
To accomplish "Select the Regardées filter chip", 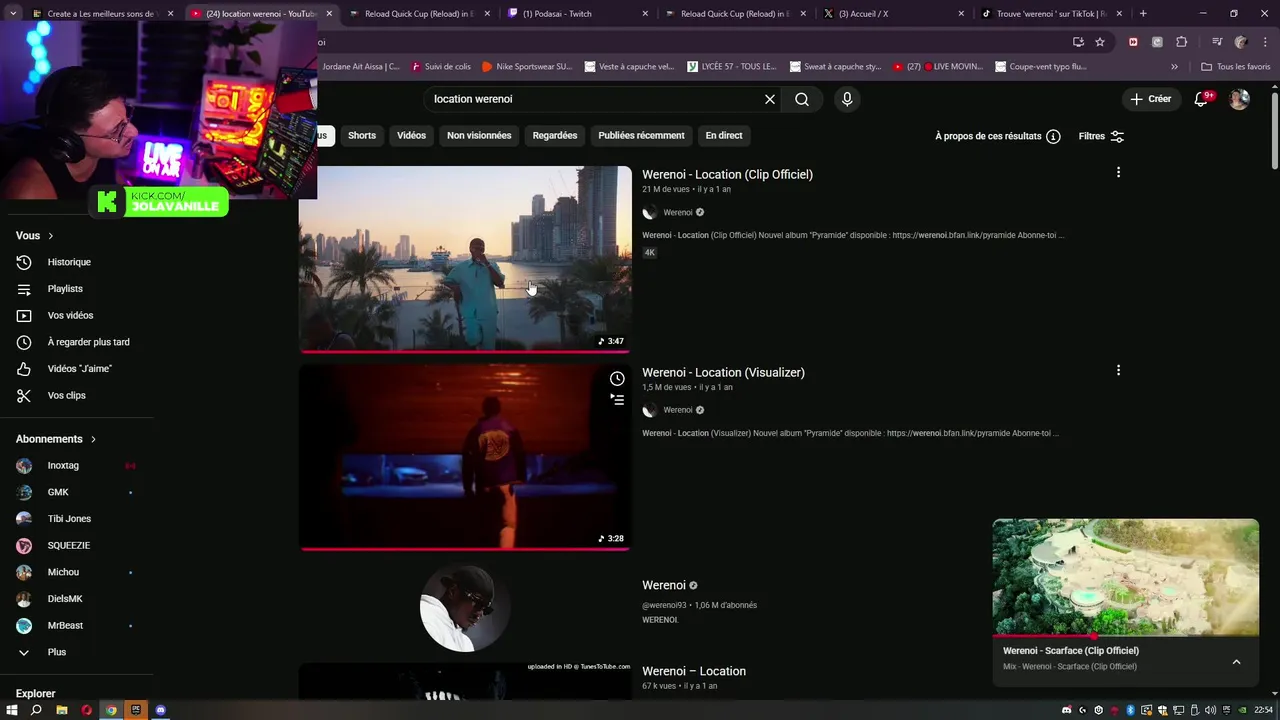I will (x=555, y=136).
